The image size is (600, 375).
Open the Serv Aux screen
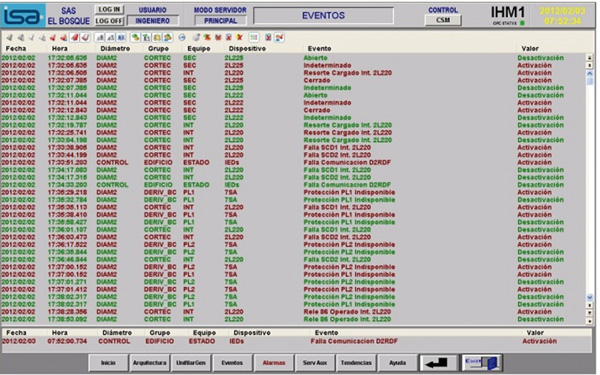pos(315,362)
